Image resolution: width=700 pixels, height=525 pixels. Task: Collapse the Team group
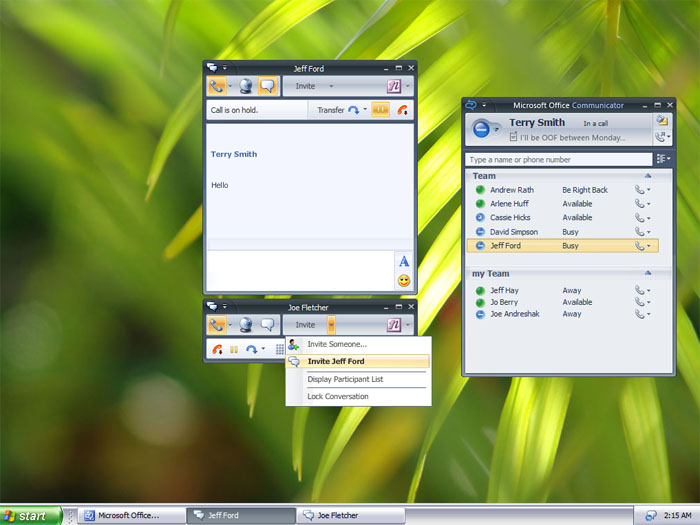coord(648,176)
